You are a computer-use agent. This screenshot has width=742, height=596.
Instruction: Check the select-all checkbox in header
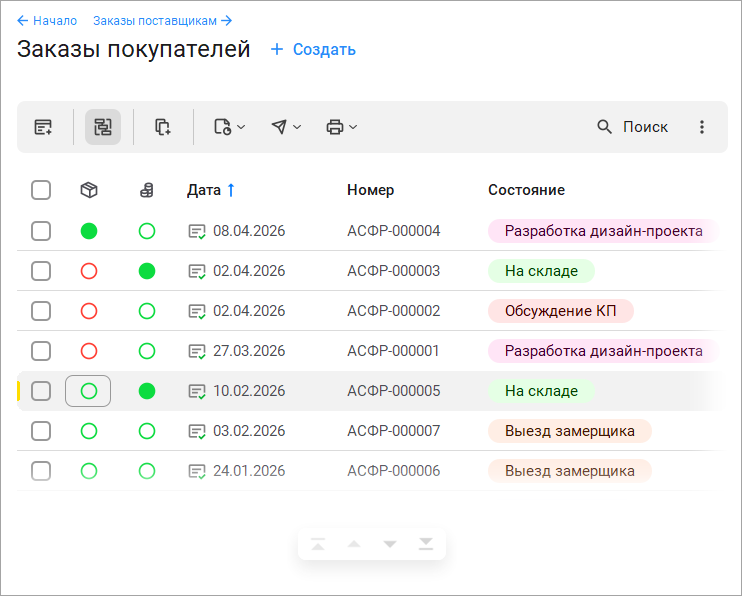coord(41,190)
